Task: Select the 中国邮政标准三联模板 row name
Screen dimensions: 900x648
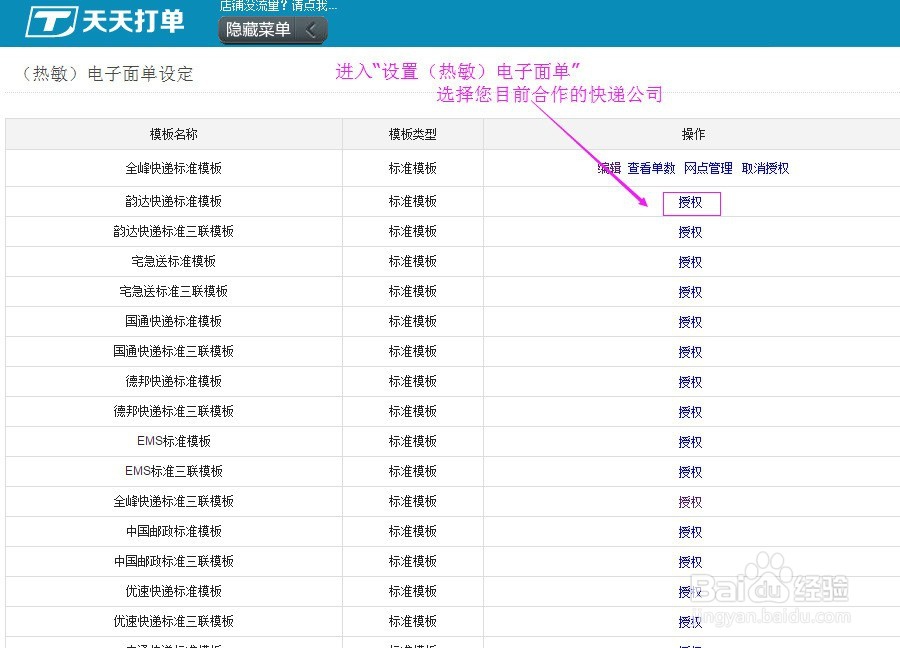Action: (x=173, y=561)
